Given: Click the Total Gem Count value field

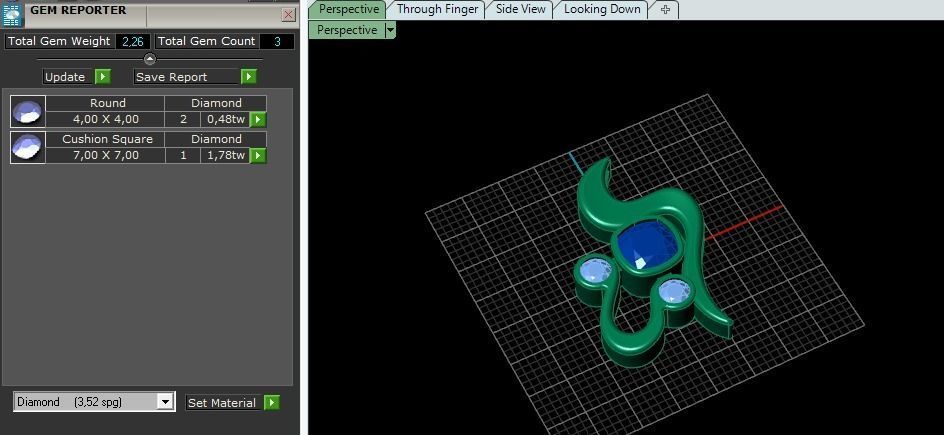Looking at the screenshot, I should (x=277, y=42).
